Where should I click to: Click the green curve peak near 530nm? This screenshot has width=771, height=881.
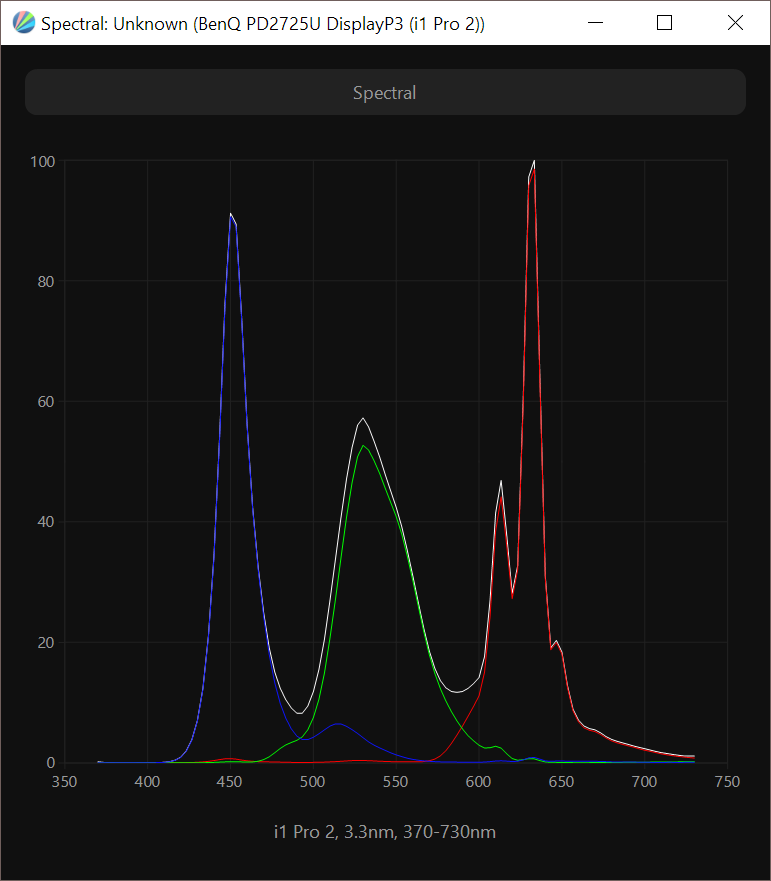(364, 445)
